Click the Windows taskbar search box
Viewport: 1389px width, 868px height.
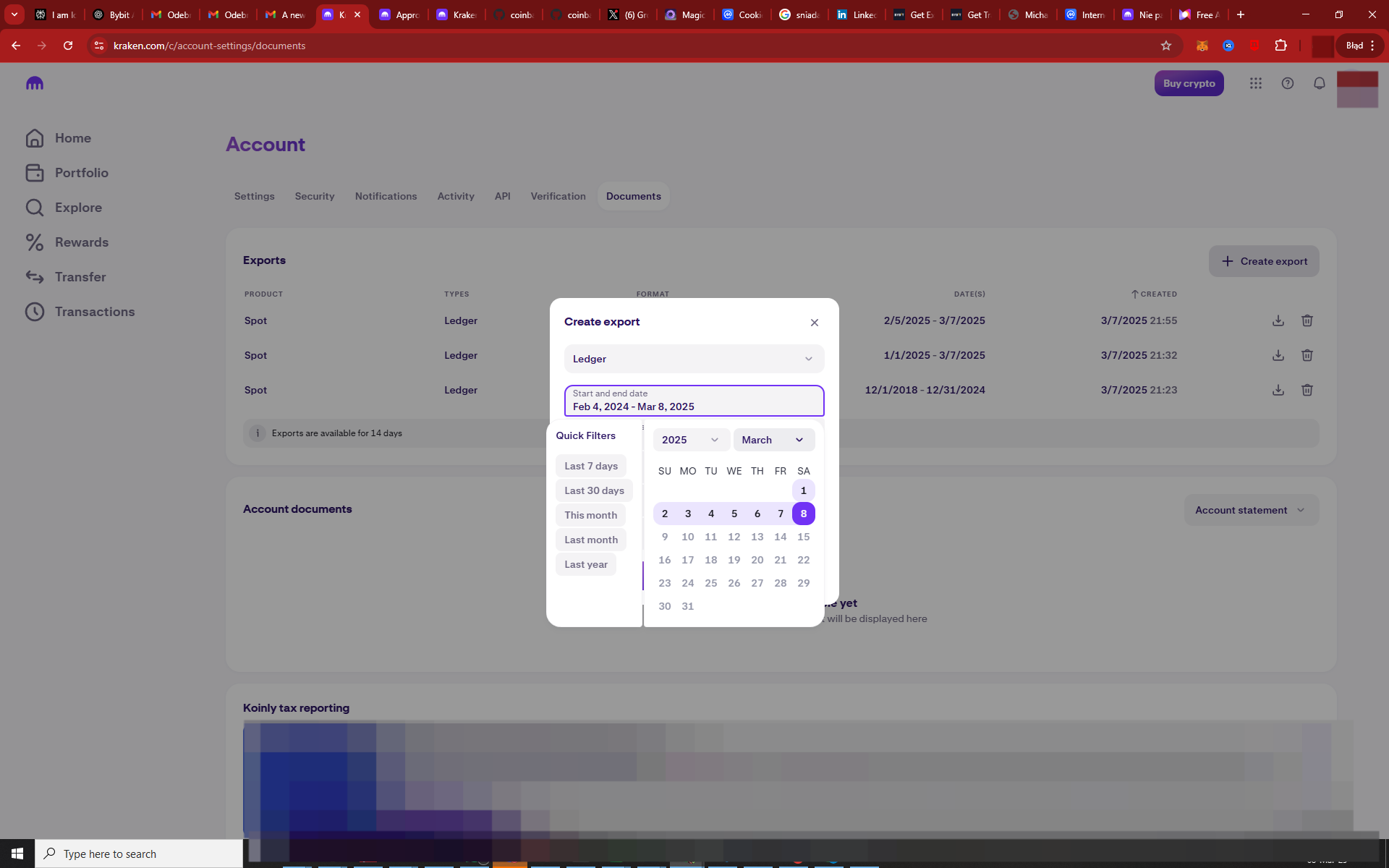[139, 854]
